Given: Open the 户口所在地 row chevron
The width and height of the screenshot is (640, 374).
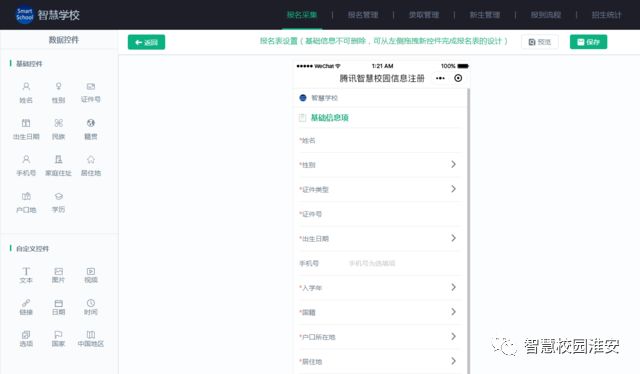Looking at the screenshot, I should 453,336.
